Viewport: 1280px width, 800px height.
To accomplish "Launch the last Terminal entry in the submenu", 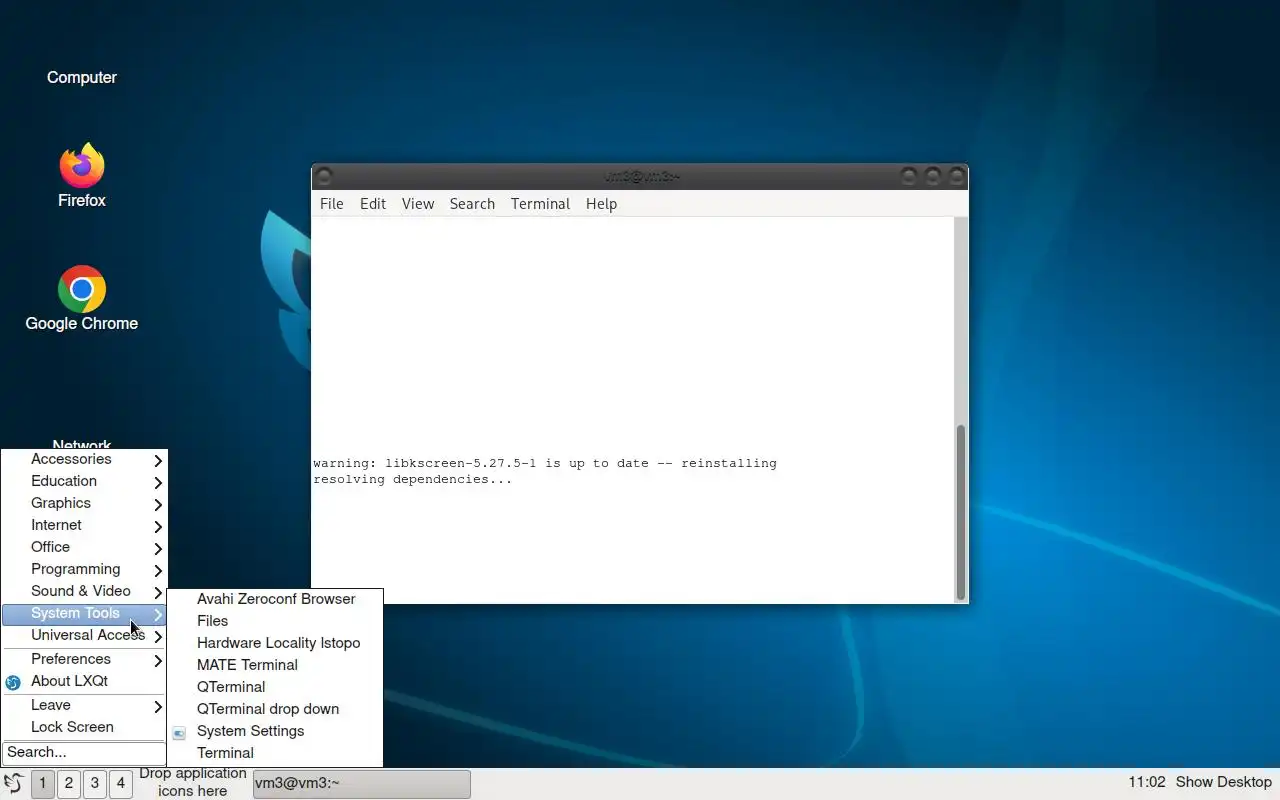I will [275, 753].
